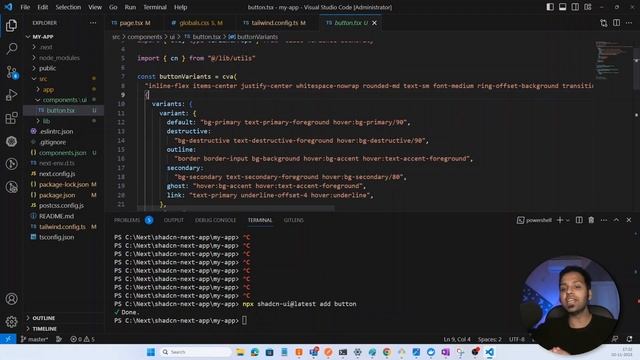Click Spaces: 2 indentation in status bar
This screenshot has width=640, height=360.
tap(489, 339)
